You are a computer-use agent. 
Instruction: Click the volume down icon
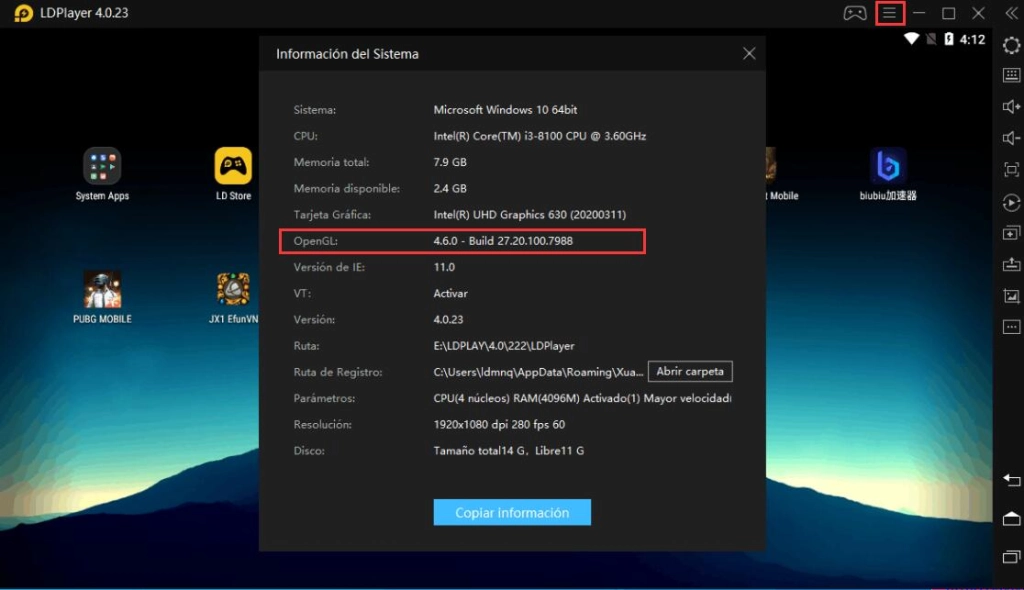(x=1011, y=138)
